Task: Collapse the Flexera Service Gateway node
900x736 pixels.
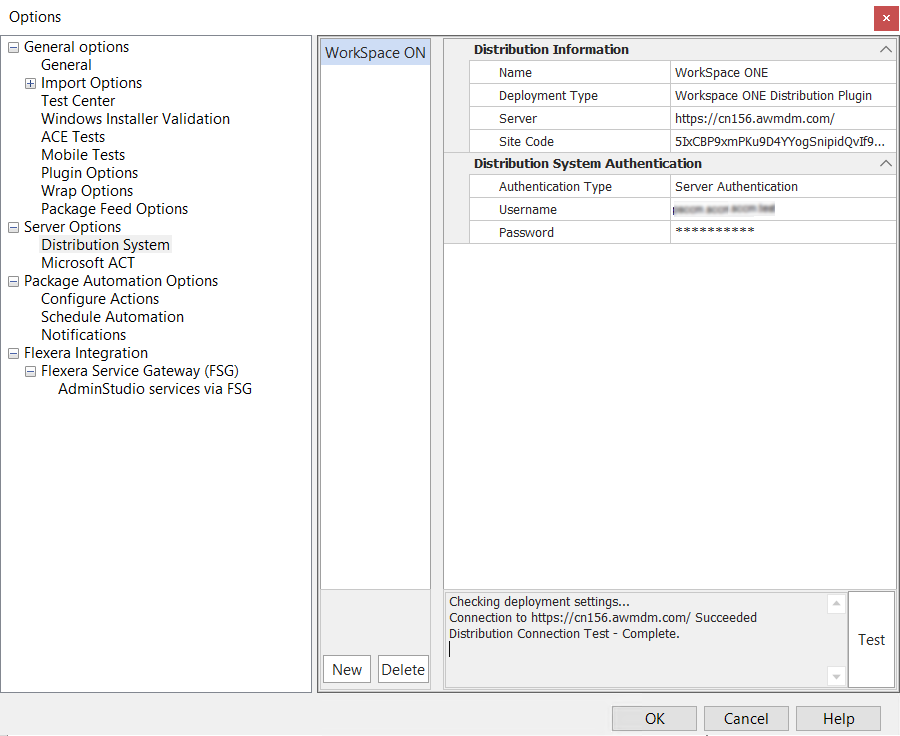Action: coord(31,372)
